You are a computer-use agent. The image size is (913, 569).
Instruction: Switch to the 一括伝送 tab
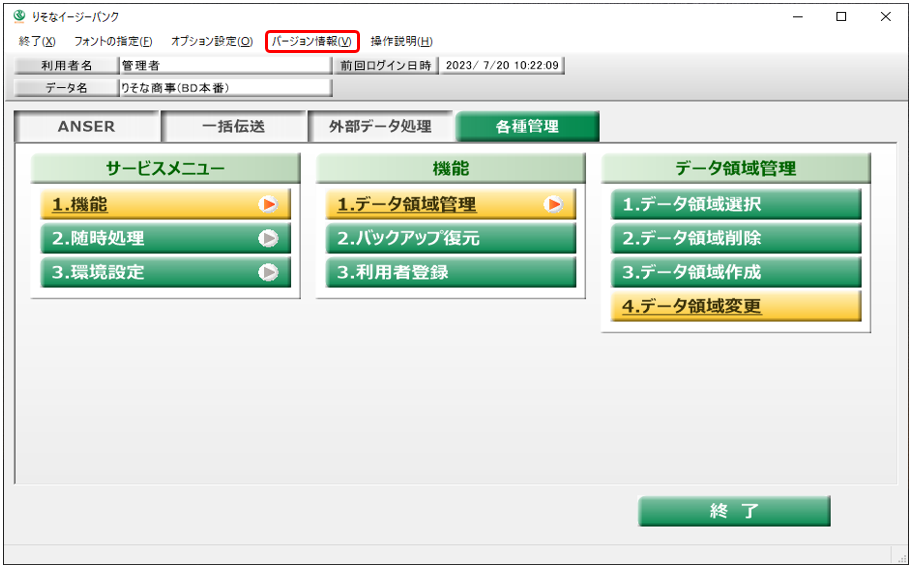(233, 126)
